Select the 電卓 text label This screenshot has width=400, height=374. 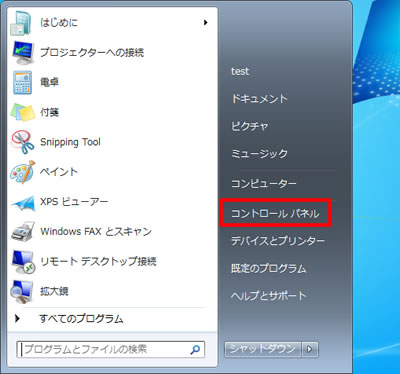(x=49, y=82)
